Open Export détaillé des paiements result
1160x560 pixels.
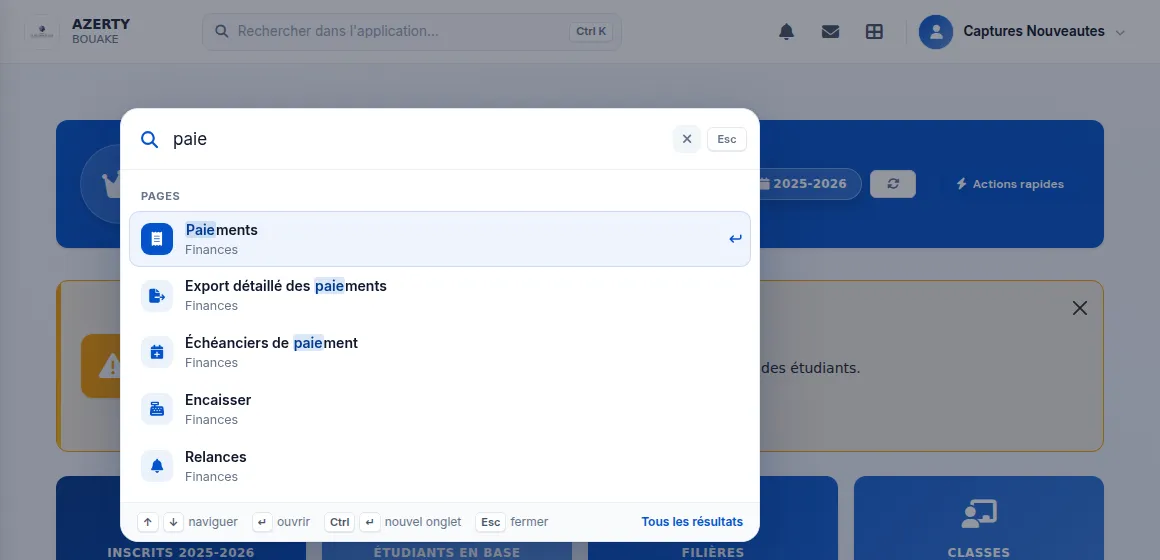coord(439,296)
